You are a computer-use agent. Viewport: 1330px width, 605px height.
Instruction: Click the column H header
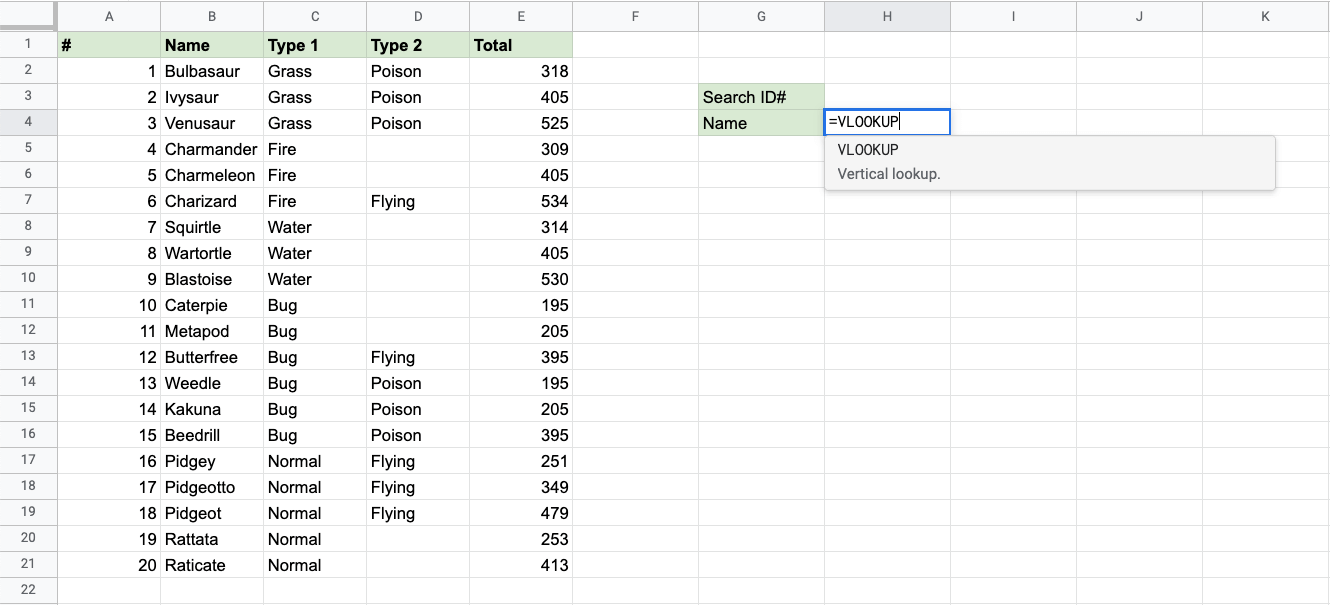[886, 16]
